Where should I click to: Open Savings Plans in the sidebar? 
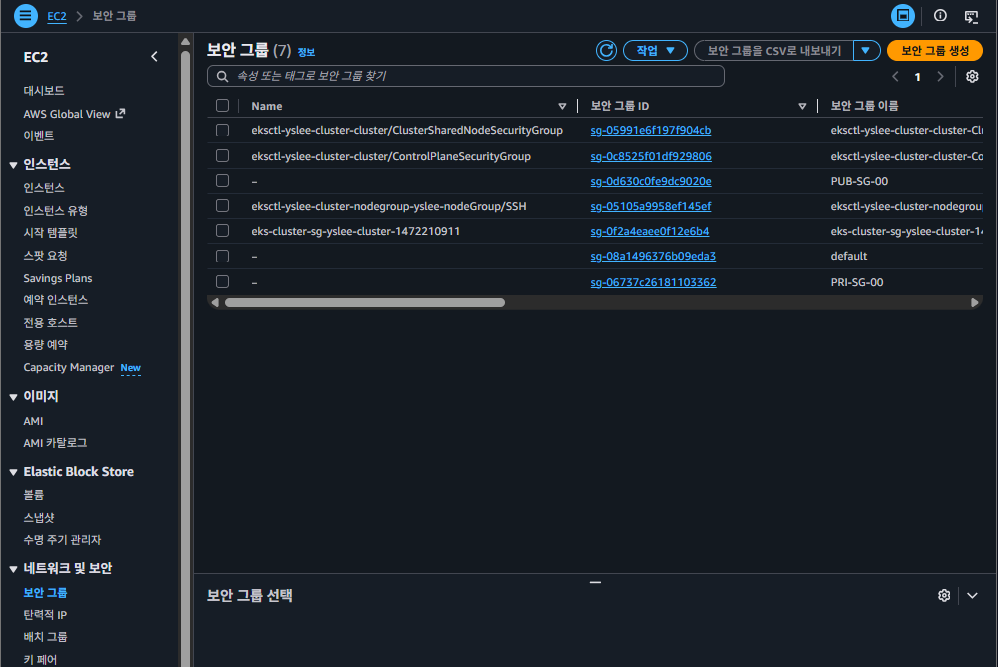[x=58, y=278]
